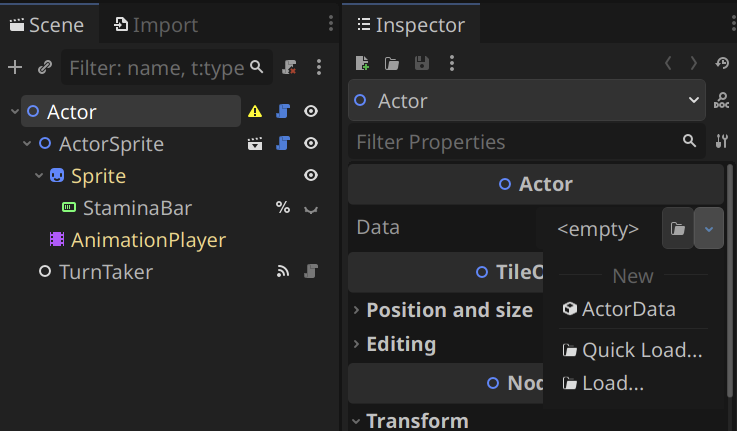The image size is (737, 431).
Task: Click the instantiate child scene link icon
Action: [44, 67]
